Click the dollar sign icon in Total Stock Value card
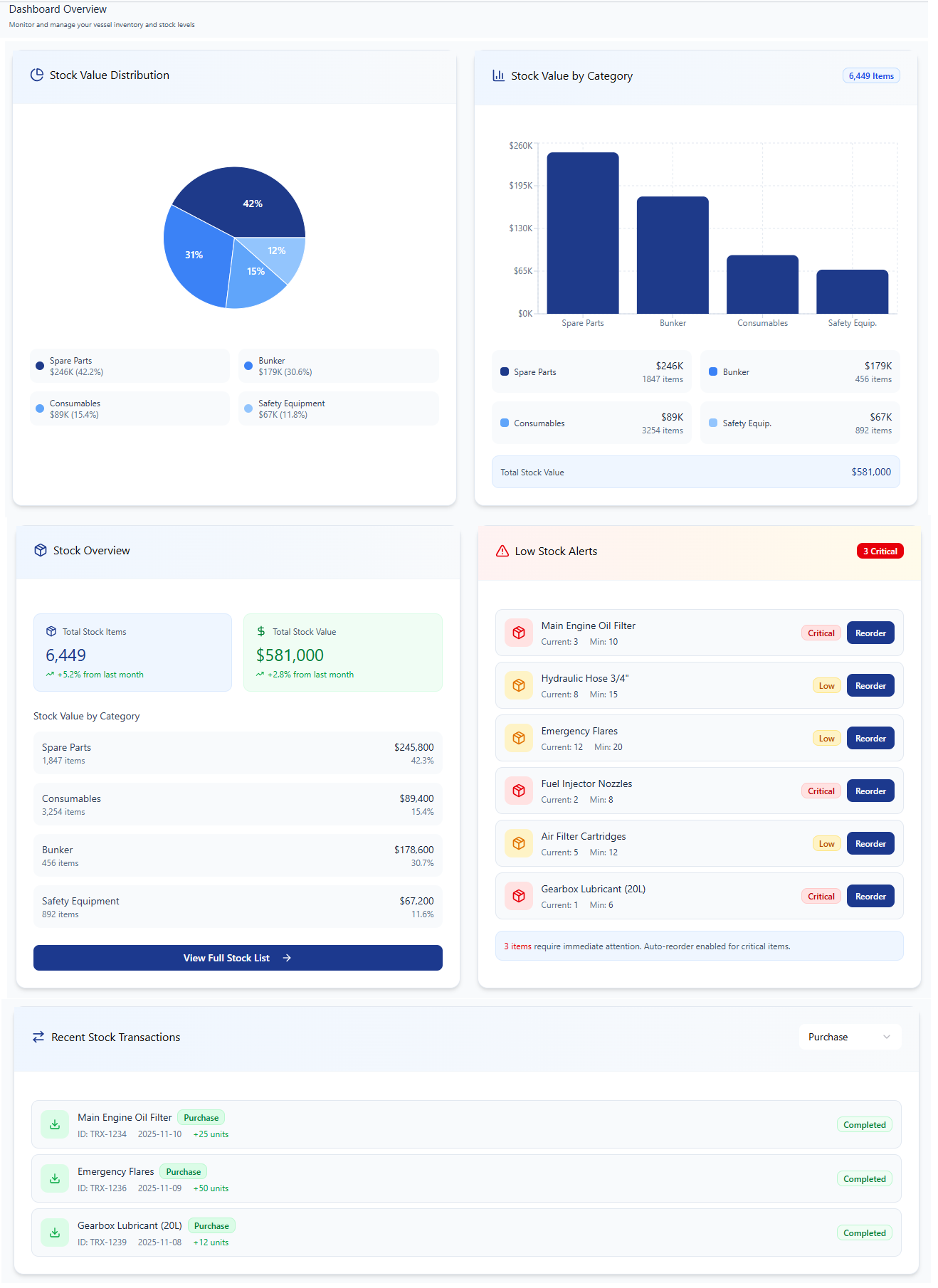938x1288 pixels. pos(261,631)
